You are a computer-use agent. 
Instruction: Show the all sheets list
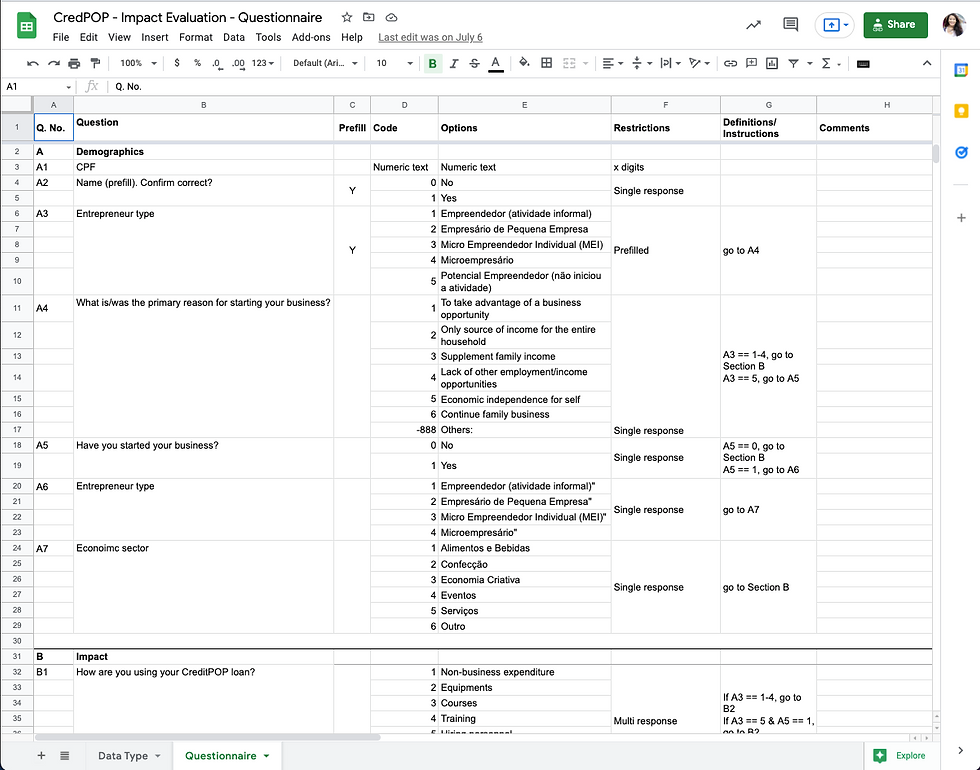[x=64, y=756]
